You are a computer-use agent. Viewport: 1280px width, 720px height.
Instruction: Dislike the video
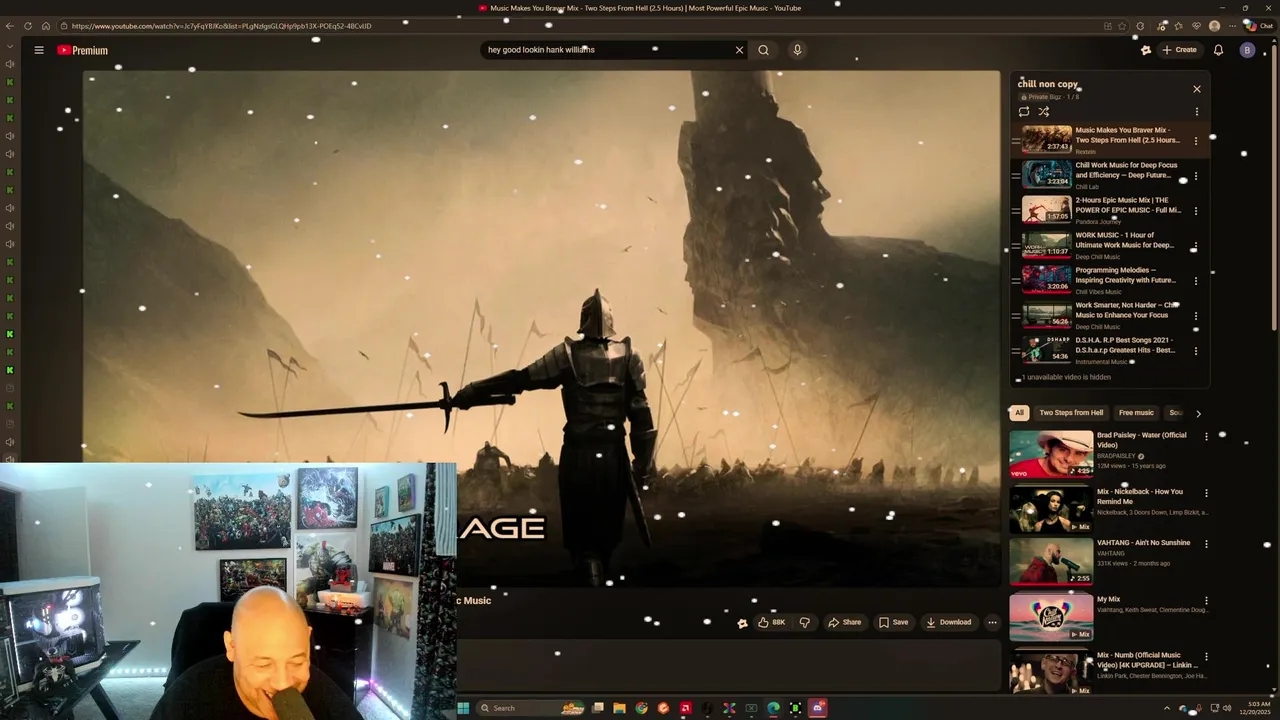click(x=804, y=622)
